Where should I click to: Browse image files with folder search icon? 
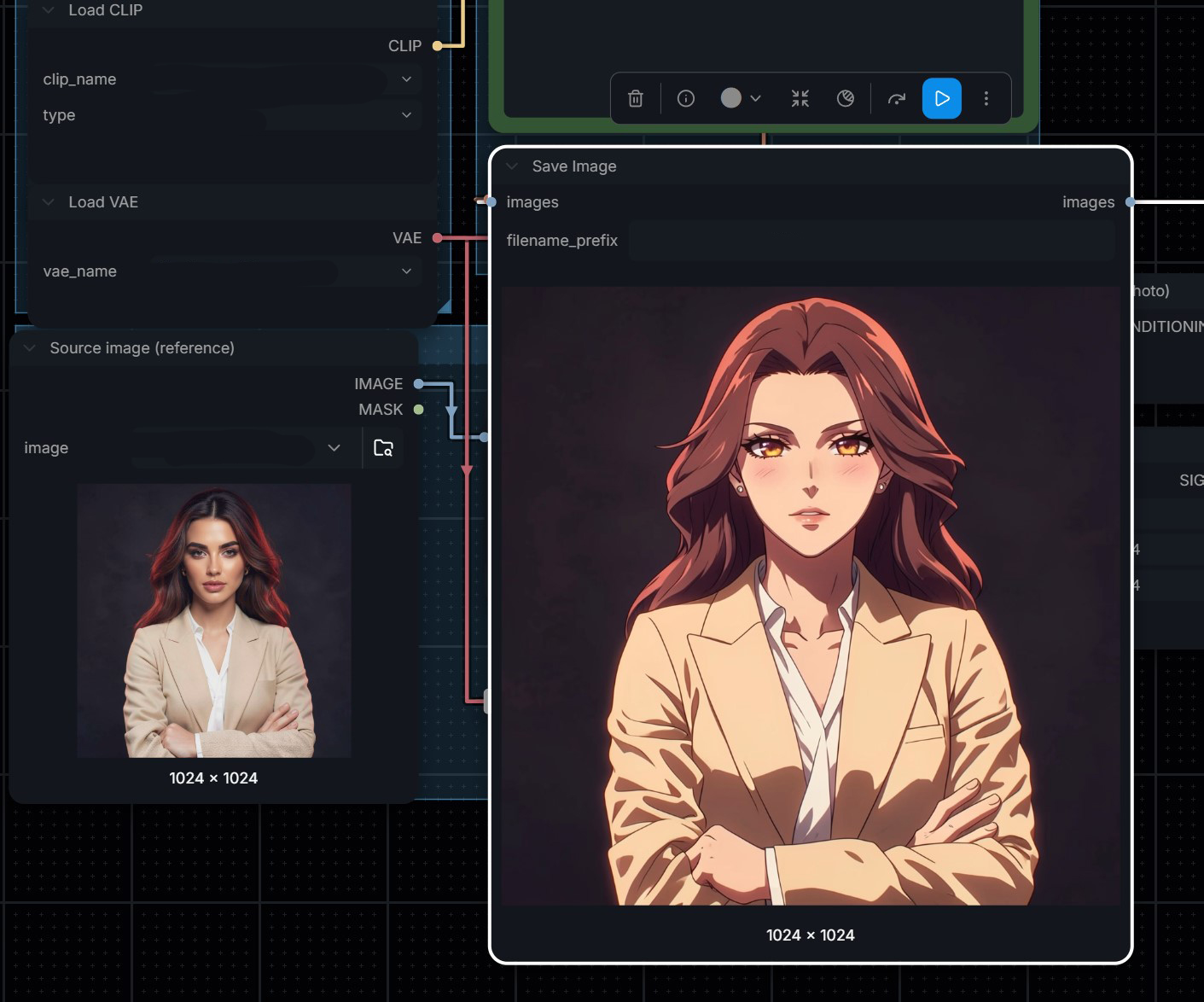(x=384, y=448)
